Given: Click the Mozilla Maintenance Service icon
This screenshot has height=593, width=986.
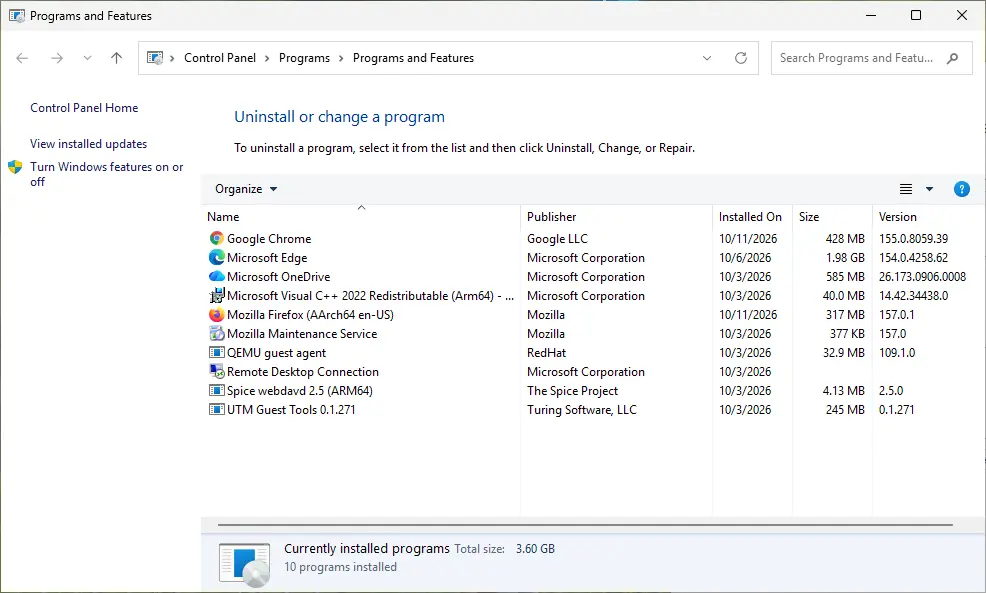Looking at the screenshot, I should point(216,333).
